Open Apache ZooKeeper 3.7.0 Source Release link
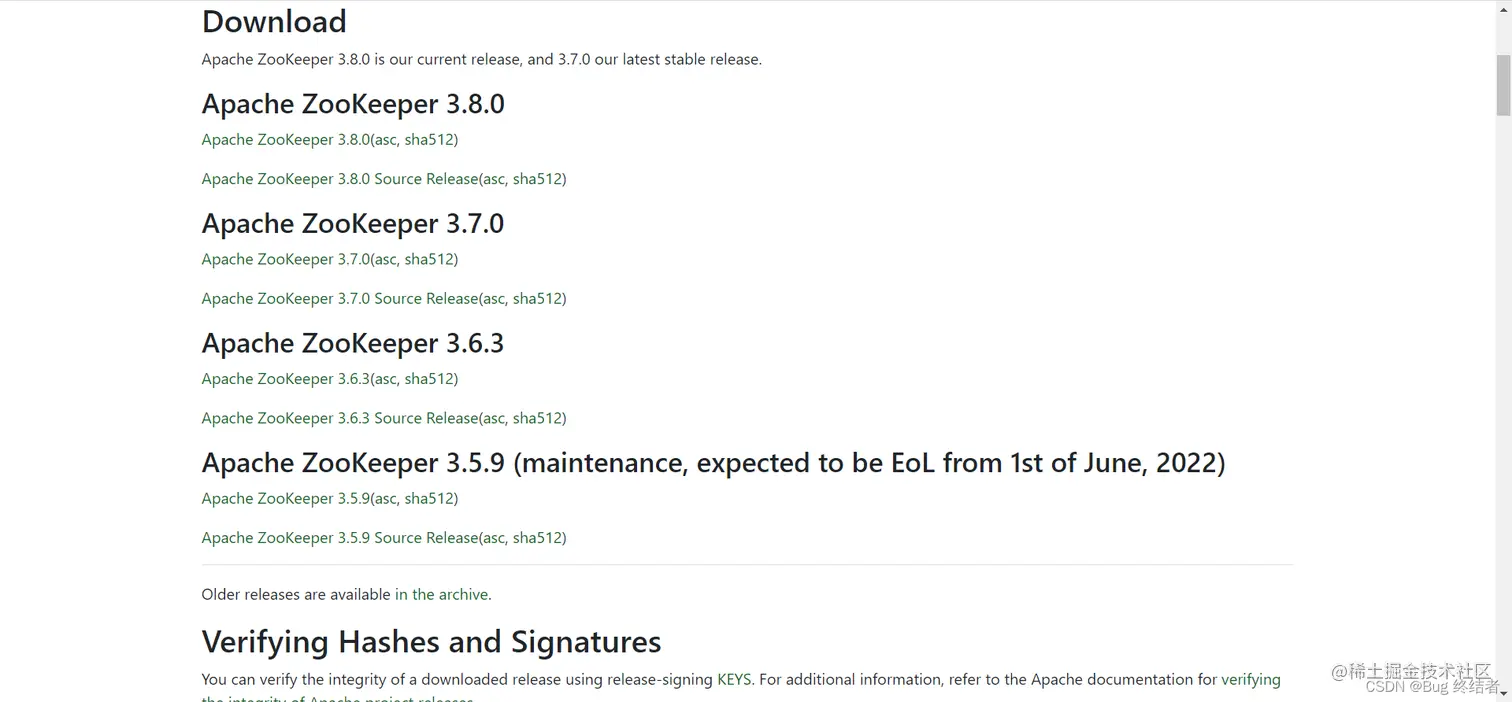Viewport: 1512px width, 702px height. coord(340,299)
